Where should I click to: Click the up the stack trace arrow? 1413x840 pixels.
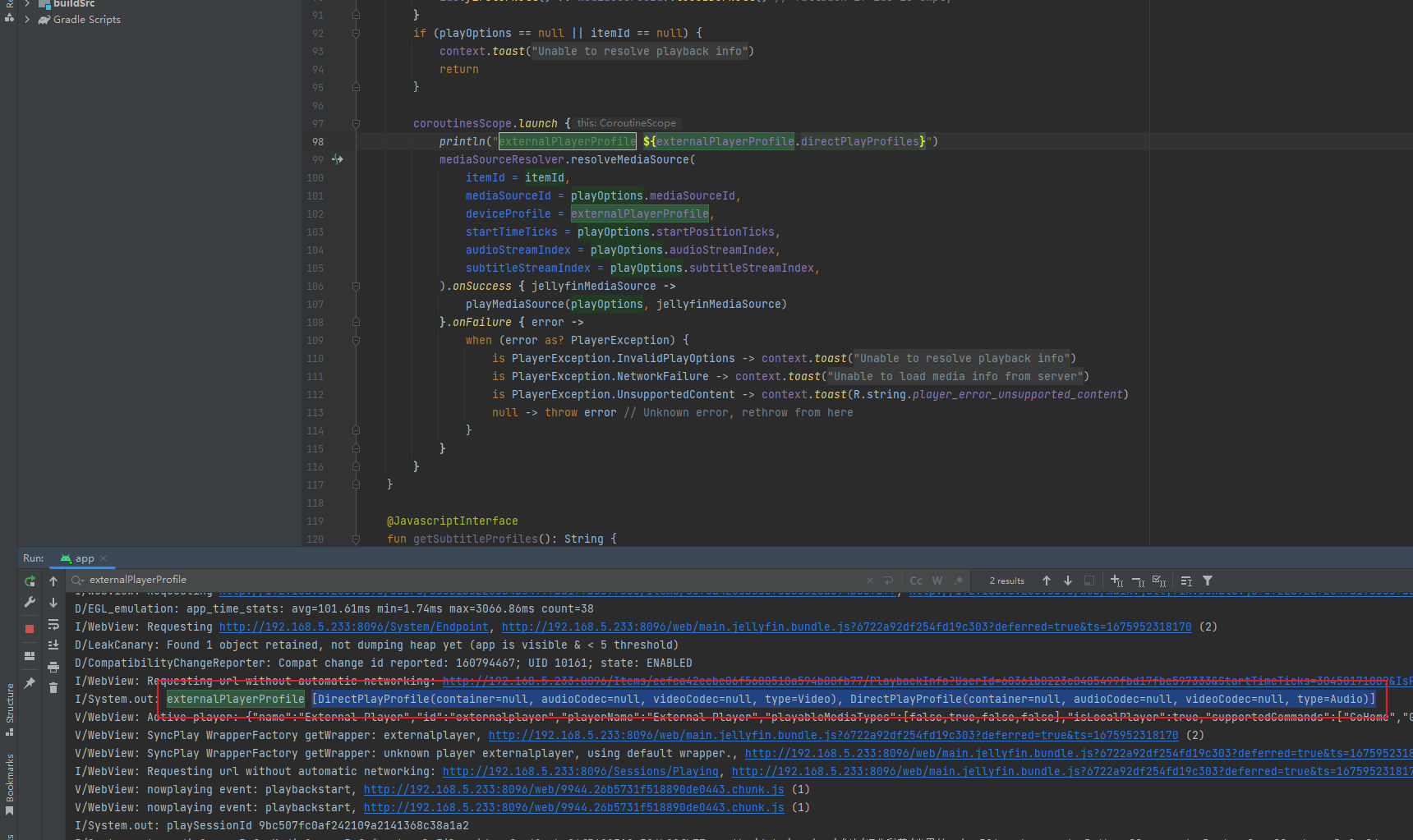tap(53, 581)
